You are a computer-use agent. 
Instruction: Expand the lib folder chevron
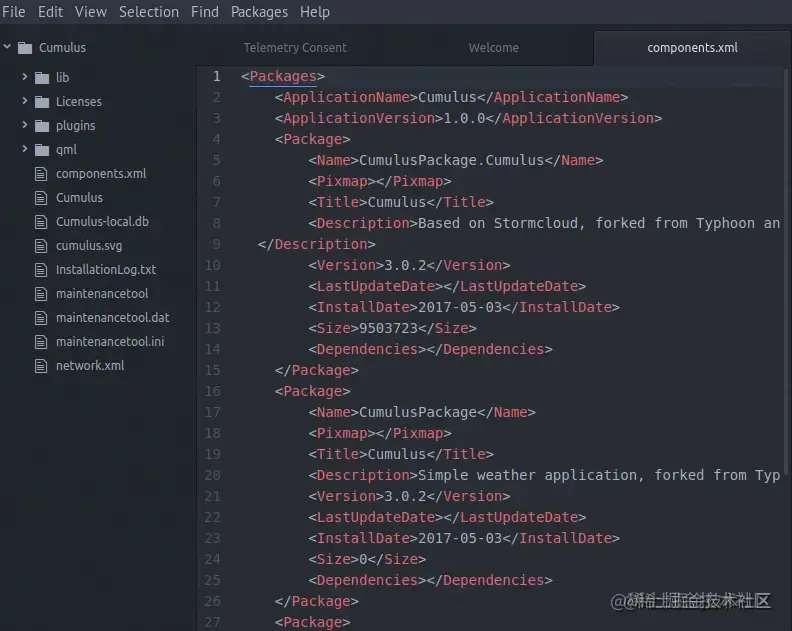pyautogui.click(x=24, y=76)
